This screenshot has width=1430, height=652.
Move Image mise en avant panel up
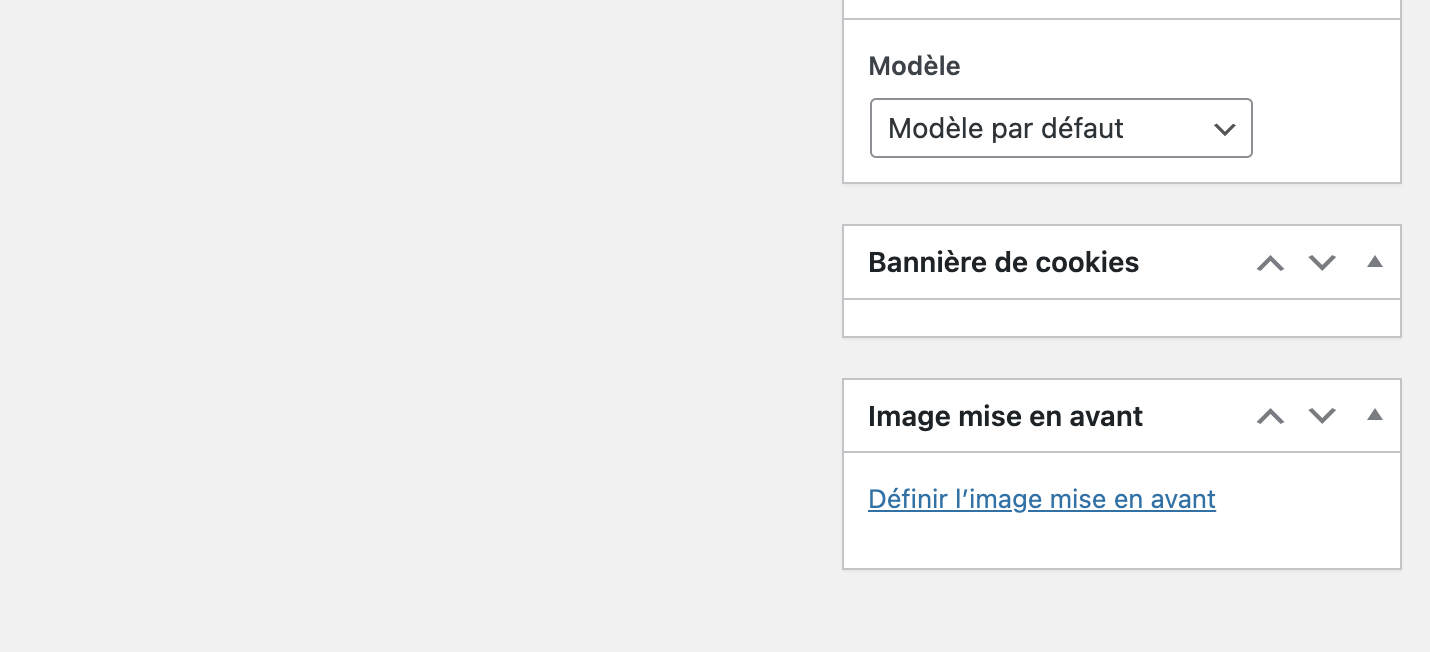1270,416
